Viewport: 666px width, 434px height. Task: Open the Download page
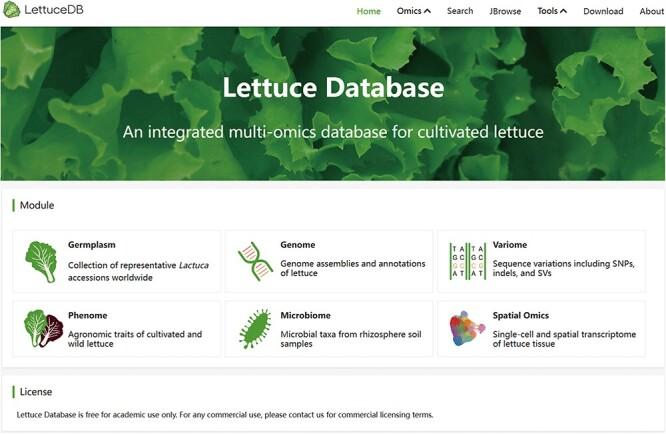click(x=603, y=11)
